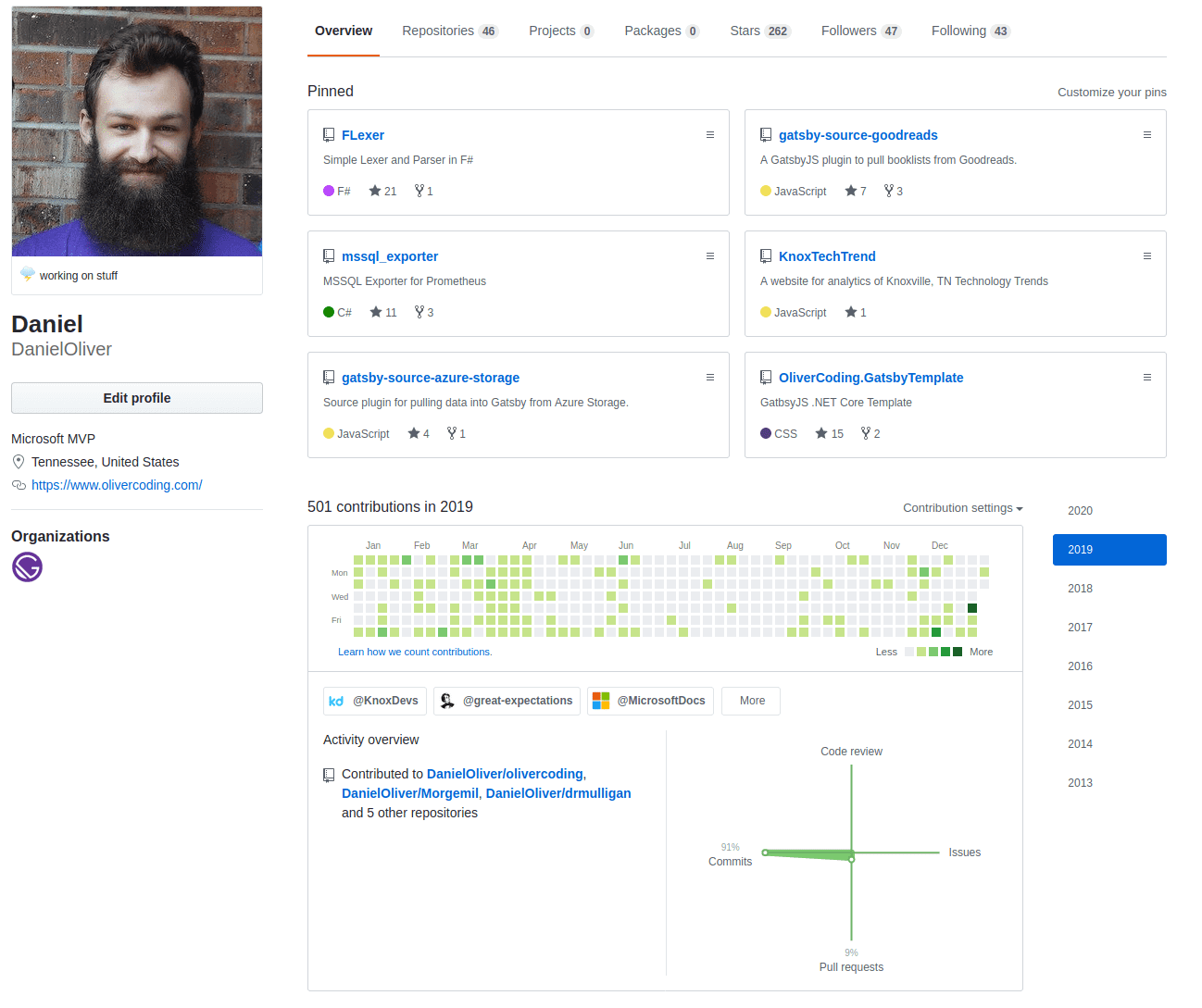Image resolution: width=1202 pixels, height=1008 pixels.
Task: Click the Microsoft logo on @MicrosoftDocs
Action: 604,701
